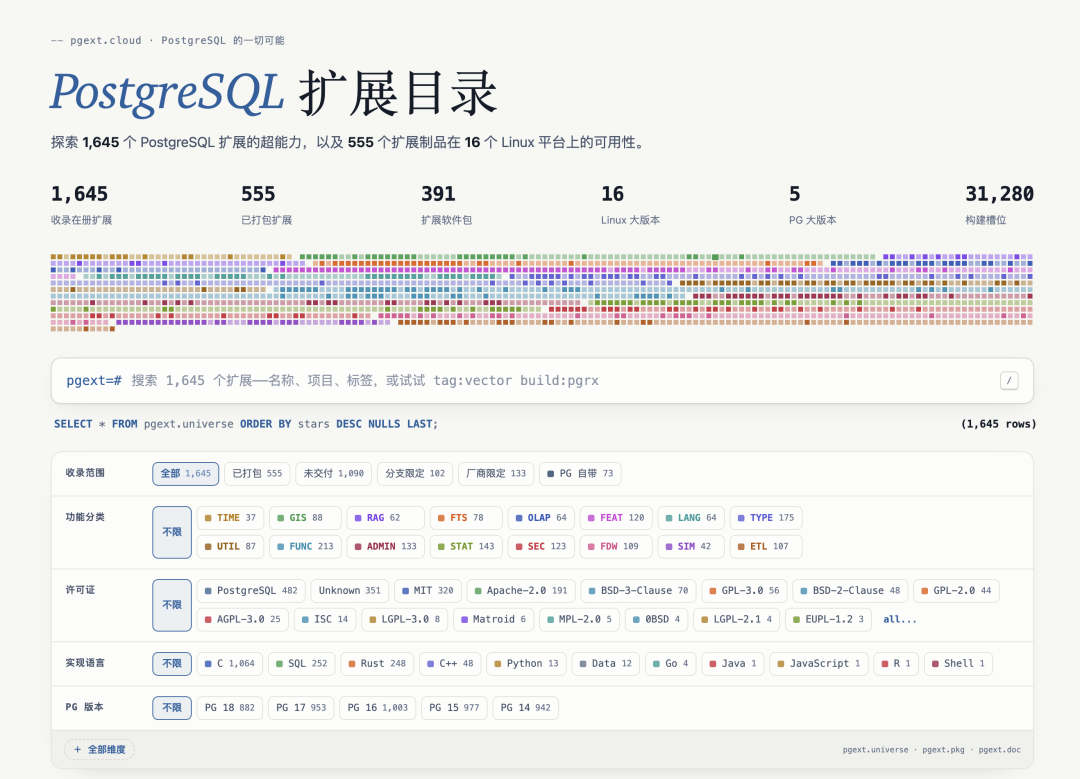Filter license by 0BSD 4

coord(656,619)
